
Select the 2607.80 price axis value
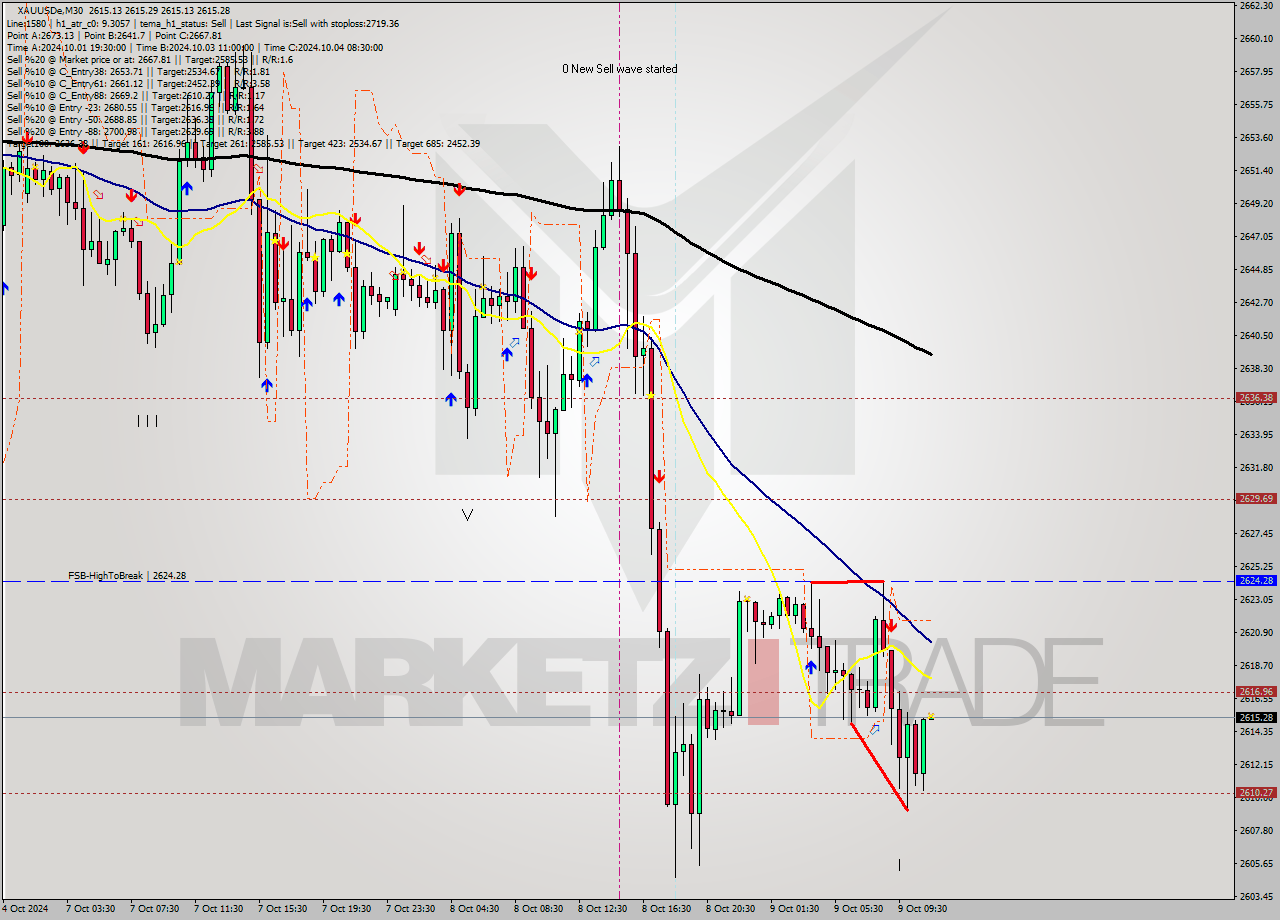point(1256,830)
